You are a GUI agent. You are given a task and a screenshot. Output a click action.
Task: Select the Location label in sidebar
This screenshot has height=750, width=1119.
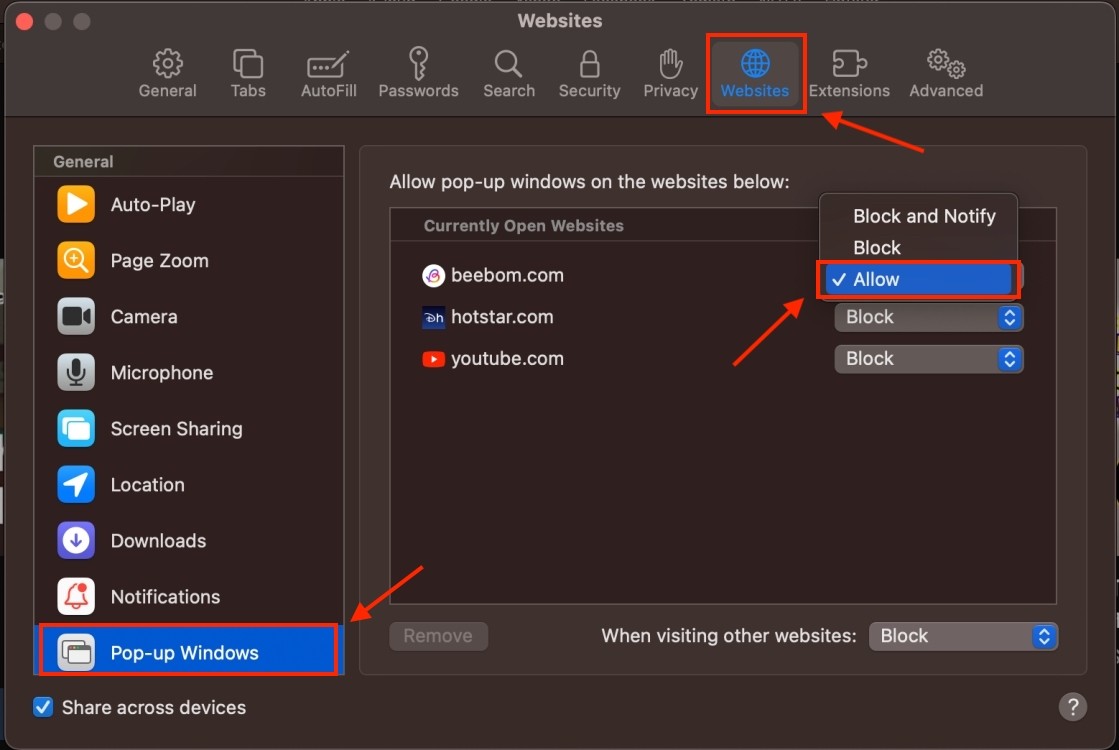pyautogui.click(x=147, y=485)
